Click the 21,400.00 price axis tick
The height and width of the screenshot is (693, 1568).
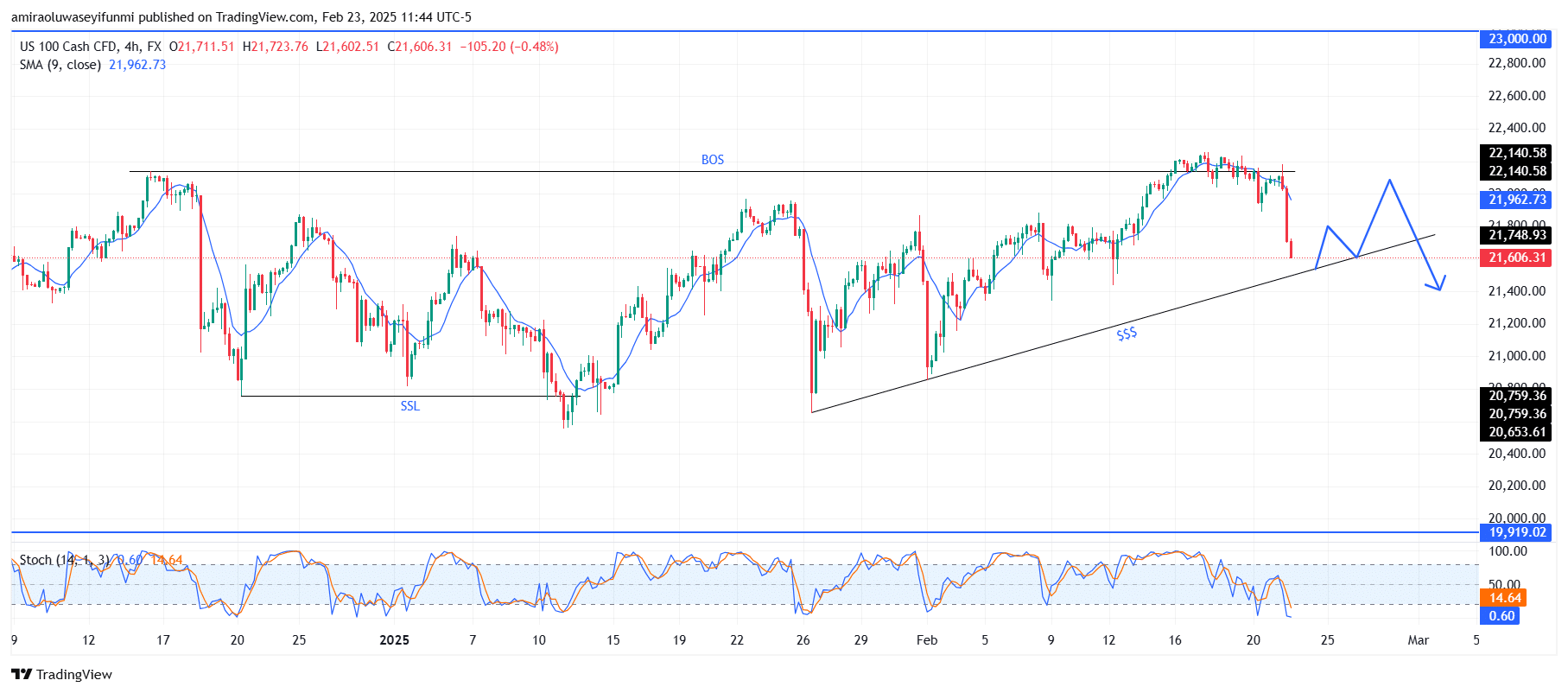tap(1517, 291)
